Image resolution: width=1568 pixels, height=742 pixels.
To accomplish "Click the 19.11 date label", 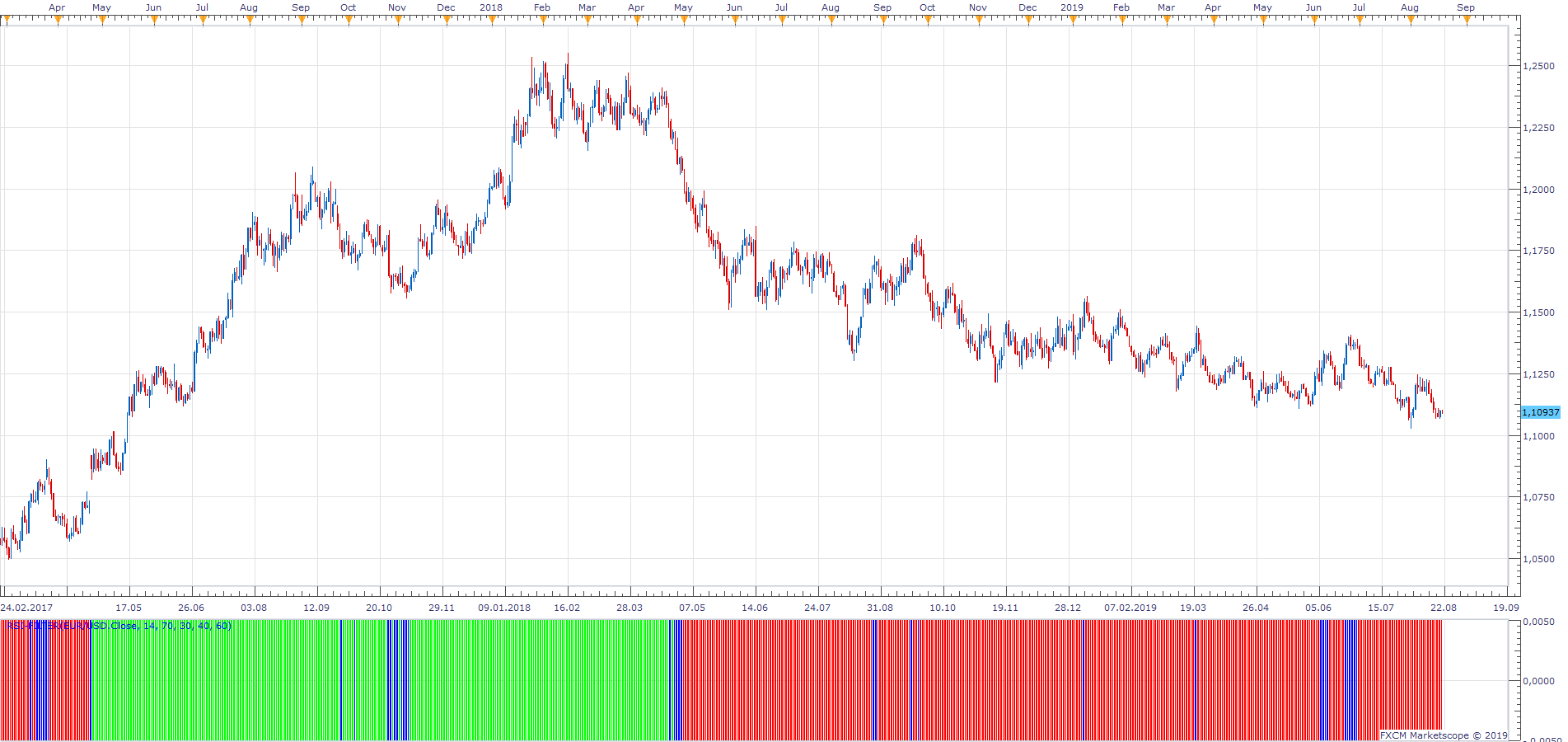I will (1005, 608).
